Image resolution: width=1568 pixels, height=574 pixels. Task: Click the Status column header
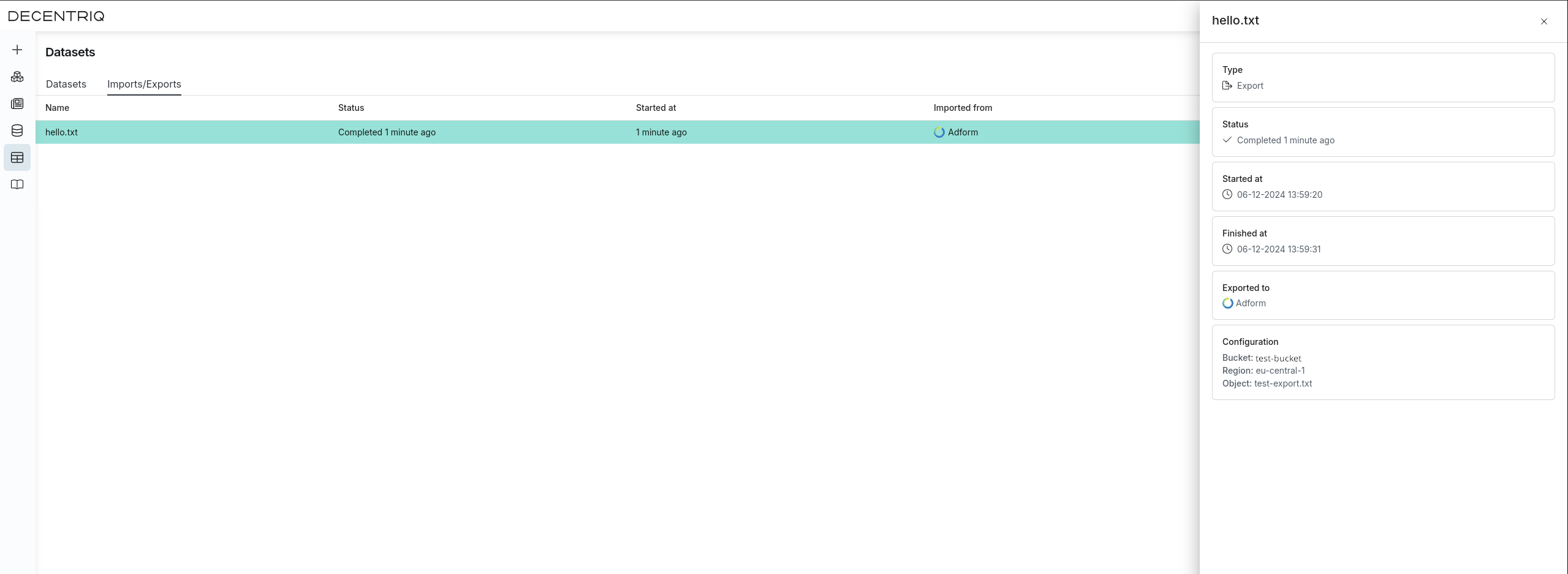(x=350, y=108)
